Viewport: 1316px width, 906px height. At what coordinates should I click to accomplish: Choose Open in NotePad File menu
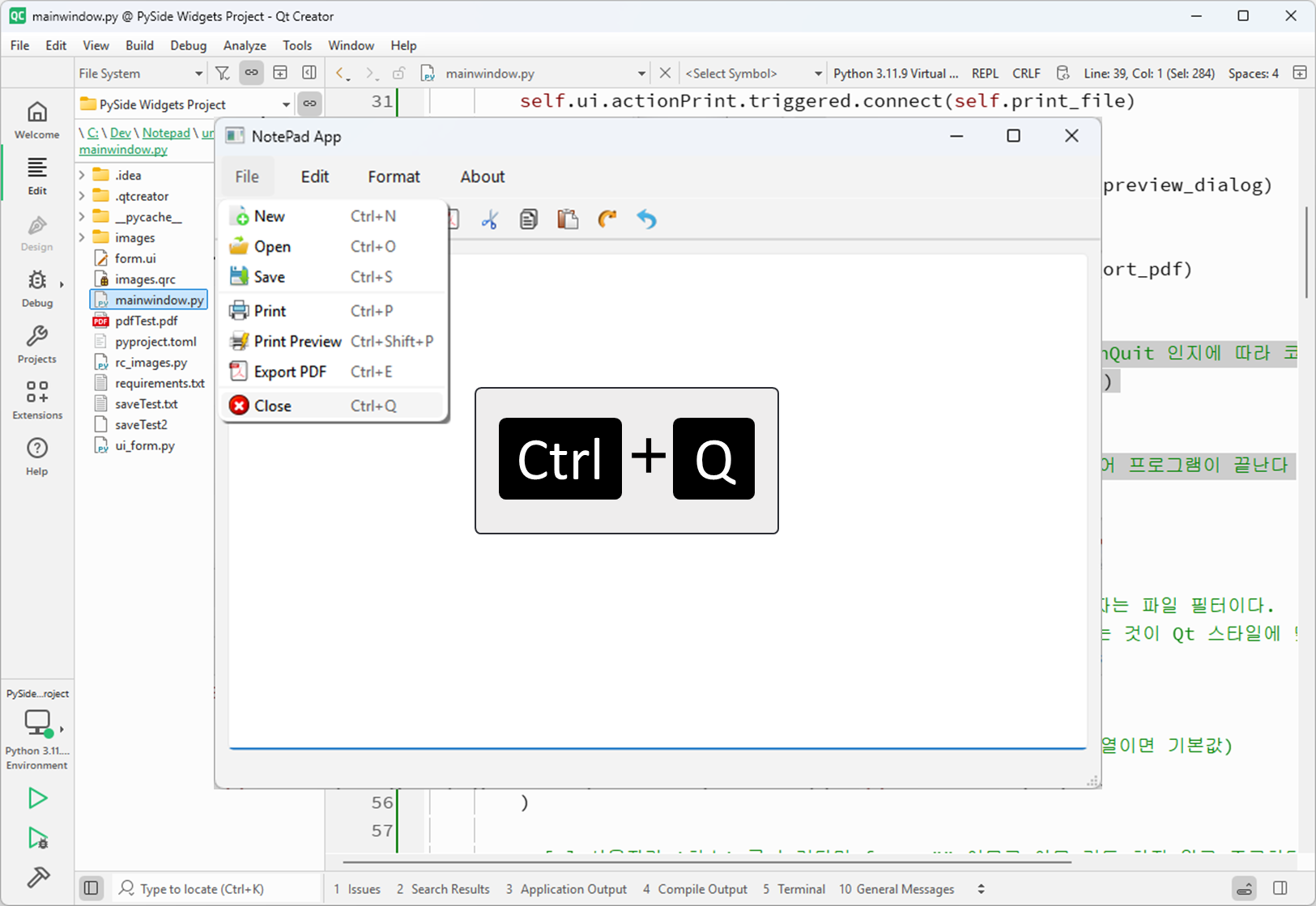point(333,246)
